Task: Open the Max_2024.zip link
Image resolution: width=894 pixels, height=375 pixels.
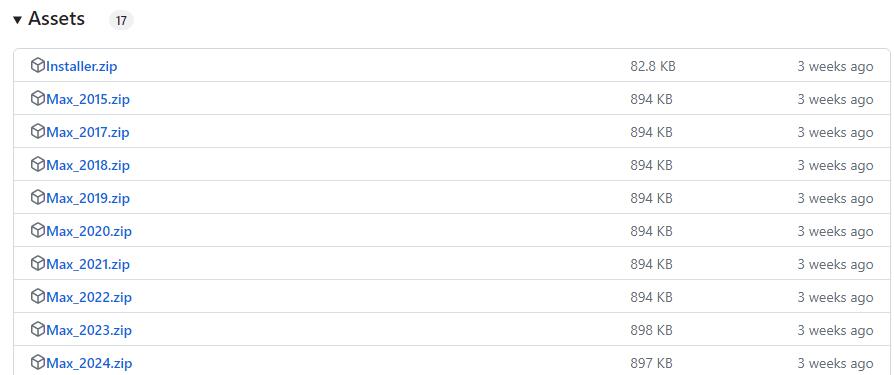Action: click(89, 364)
